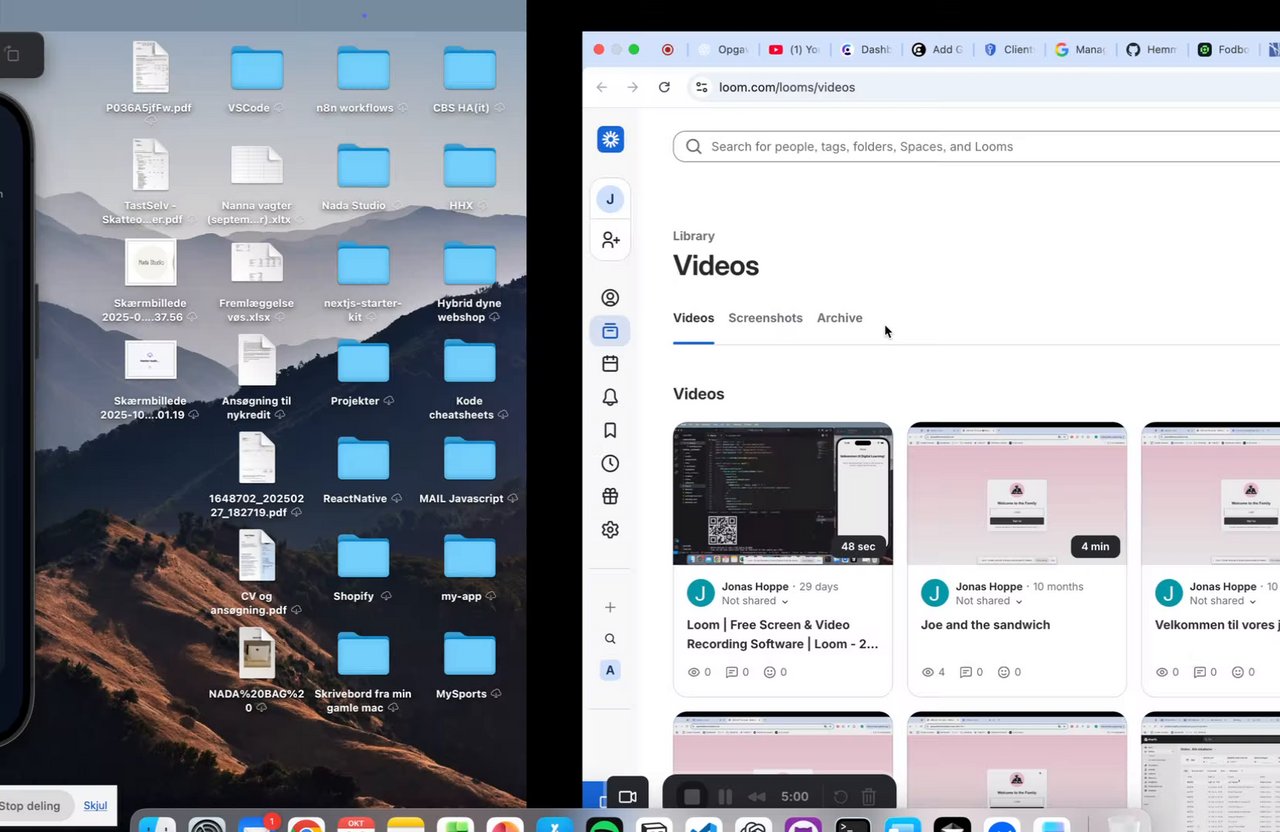Open the 4 min video thumbnail

coord(1017,494)
